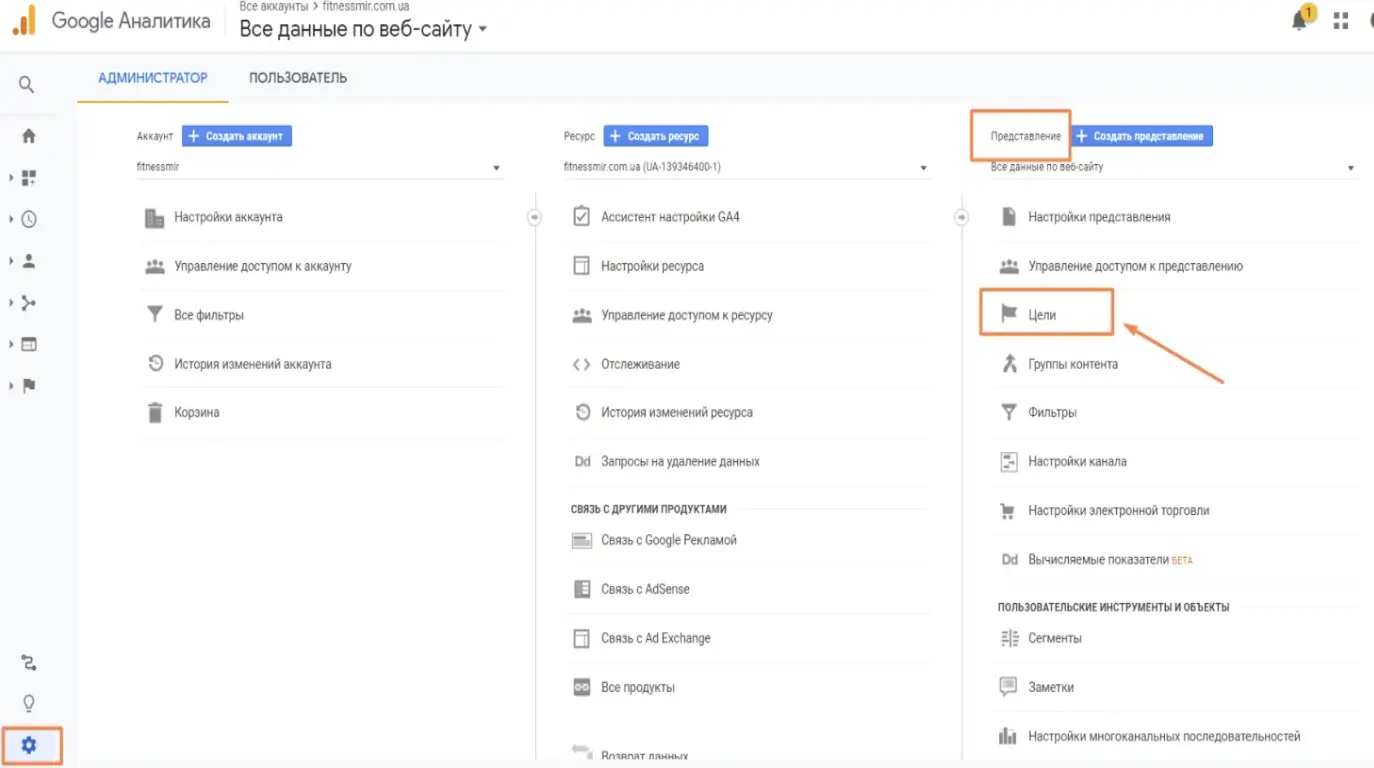This screenshot has height=768, width=1374.
Task: Click note icon beside Заметки
Action: coord(1008,687)
